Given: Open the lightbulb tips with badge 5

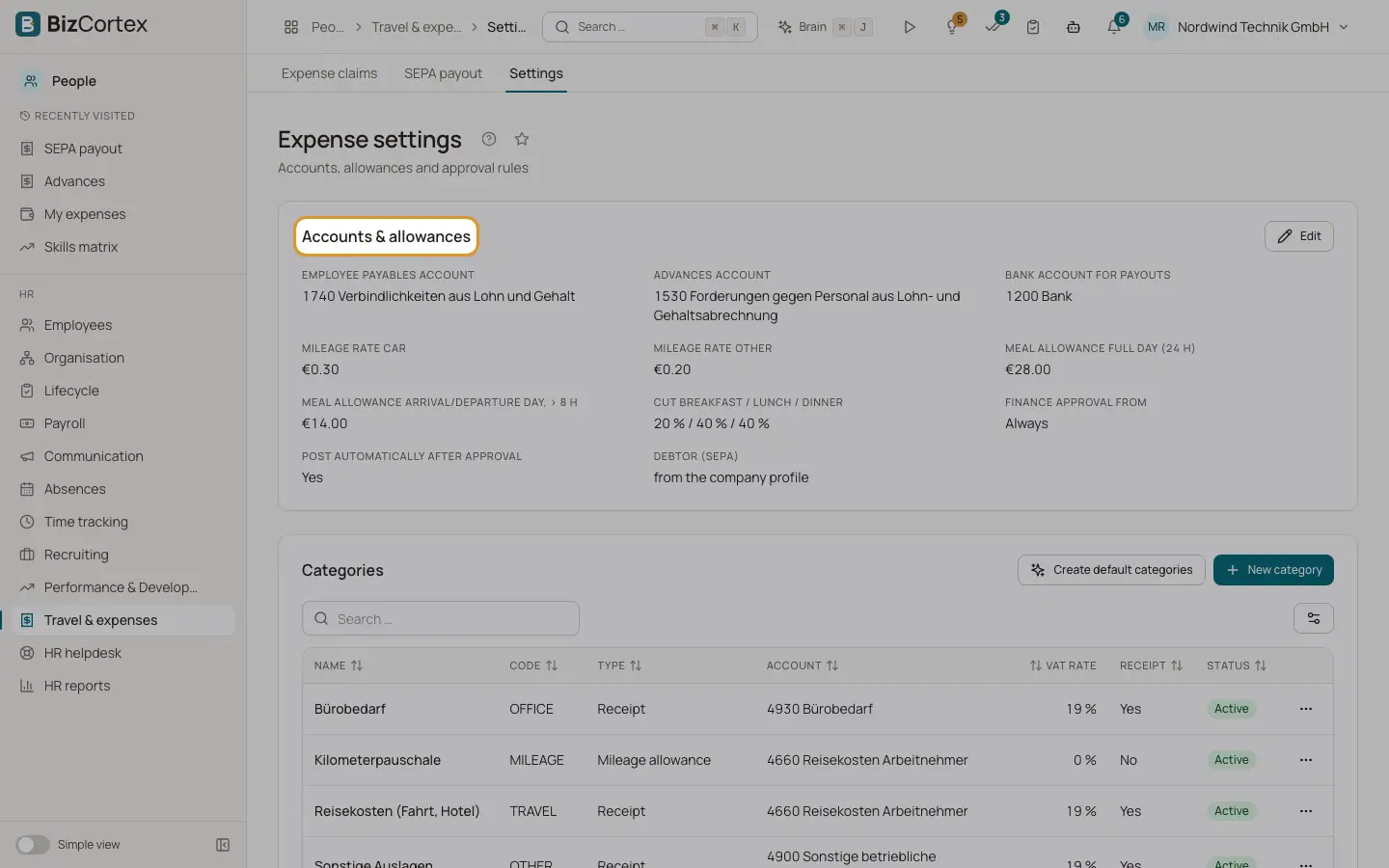Looking at the screenshot, I should click(952, 27).
